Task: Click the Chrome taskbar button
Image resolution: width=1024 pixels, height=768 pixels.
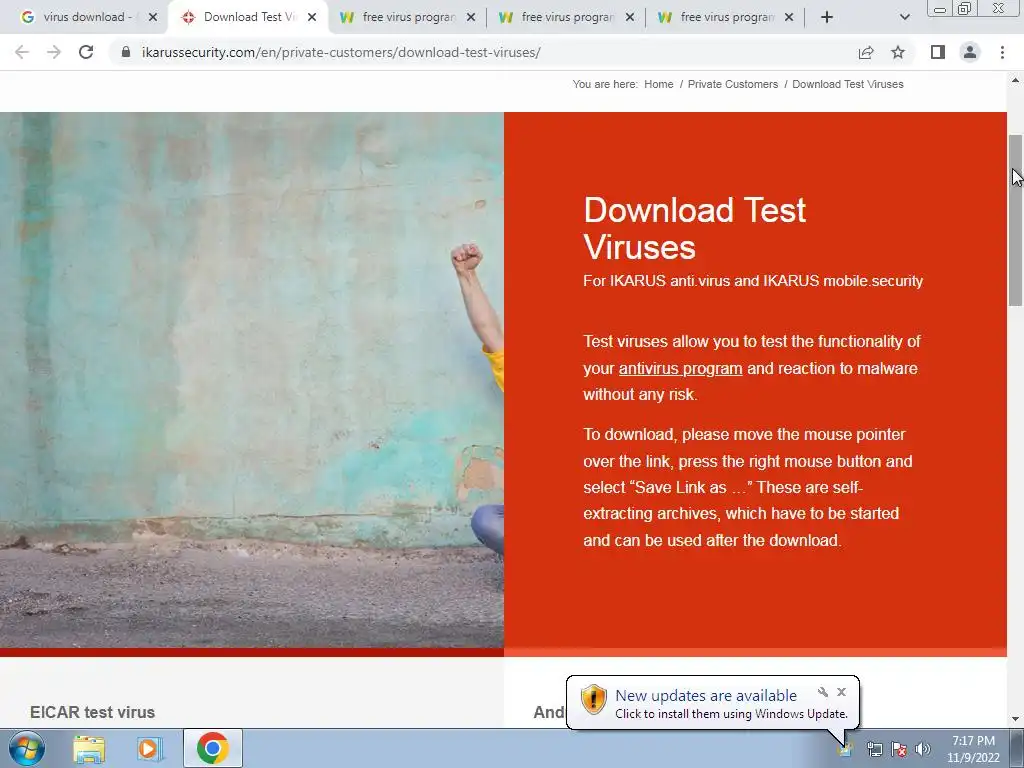Action: click(213, 748)
